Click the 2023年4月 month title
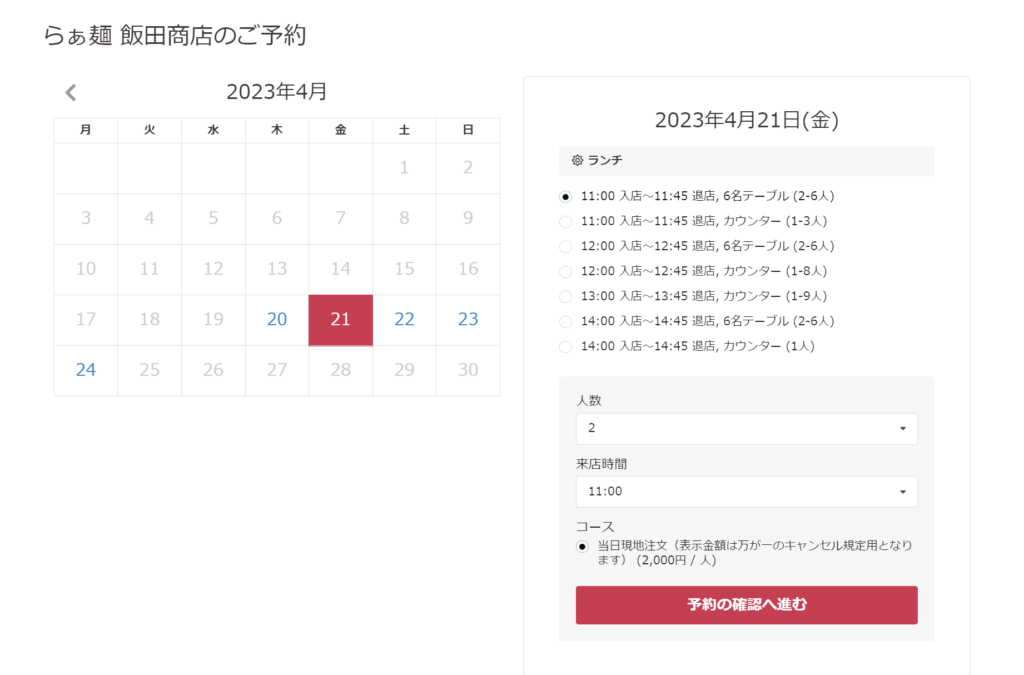This screenshot has width=1024, height=675. click(x=276, y=92)
